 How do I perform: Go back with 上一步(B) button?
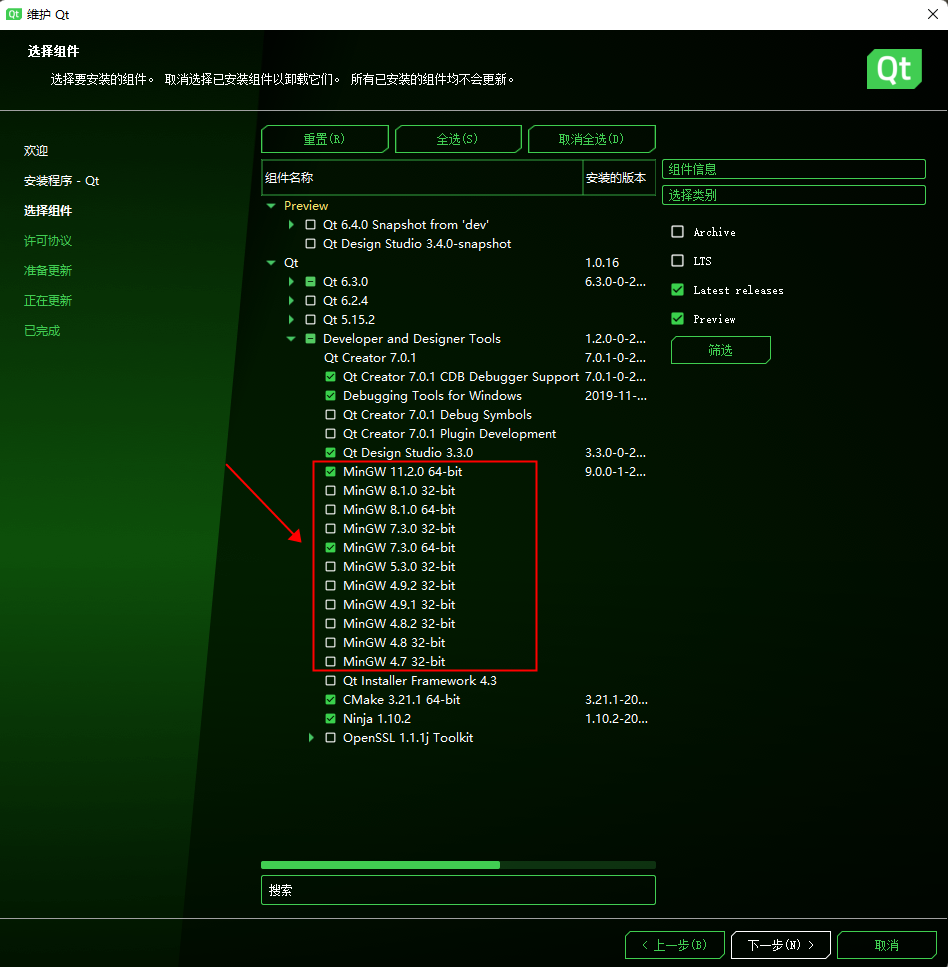tap(674, 945)
